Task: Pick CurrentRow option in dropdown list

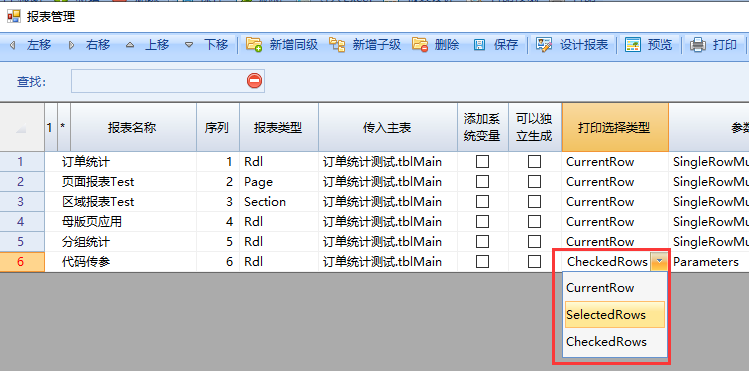Action: click(615, 288)
